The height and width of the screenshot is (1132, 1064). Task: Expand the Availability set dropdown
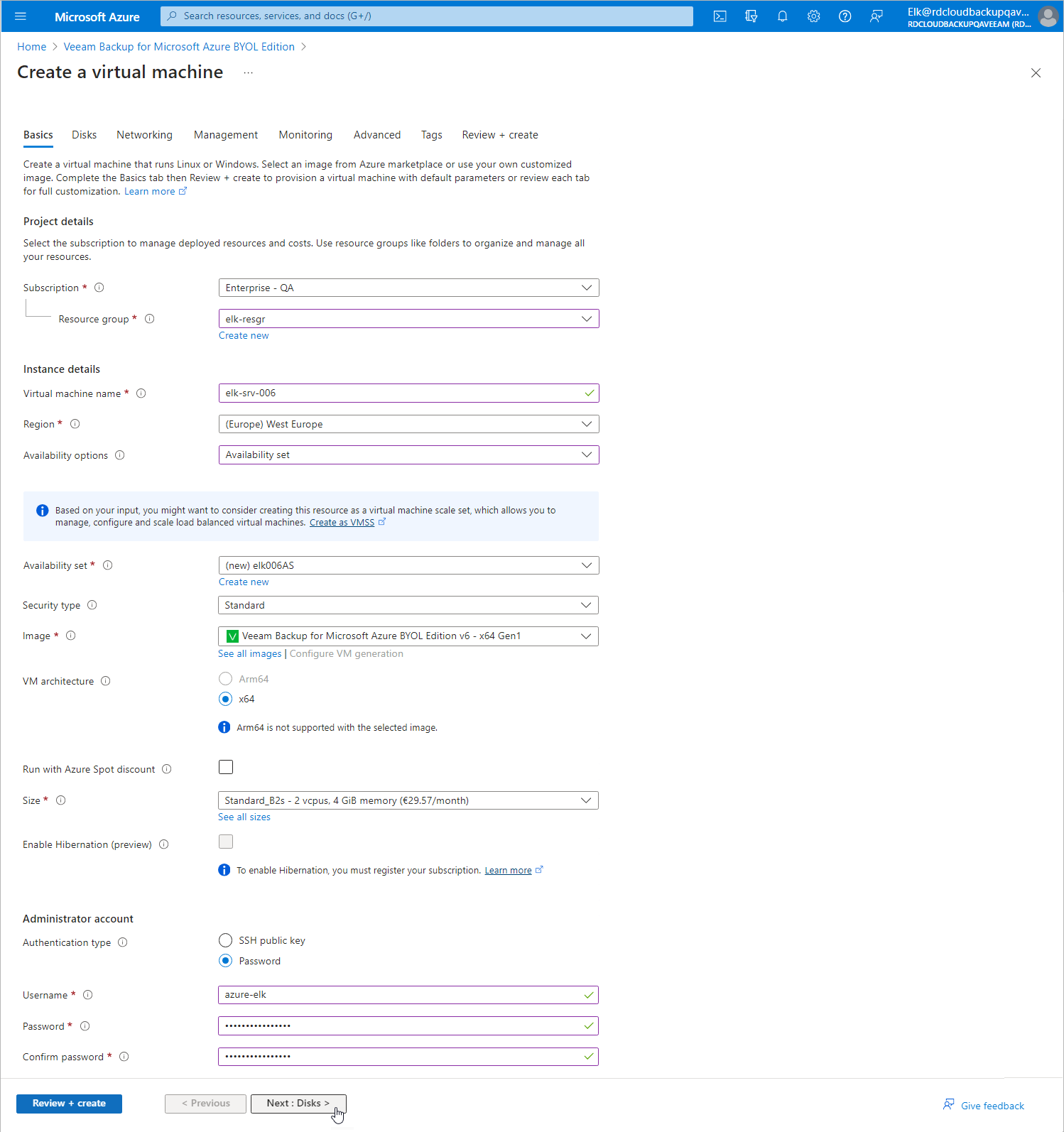click(x=408, y=565)
